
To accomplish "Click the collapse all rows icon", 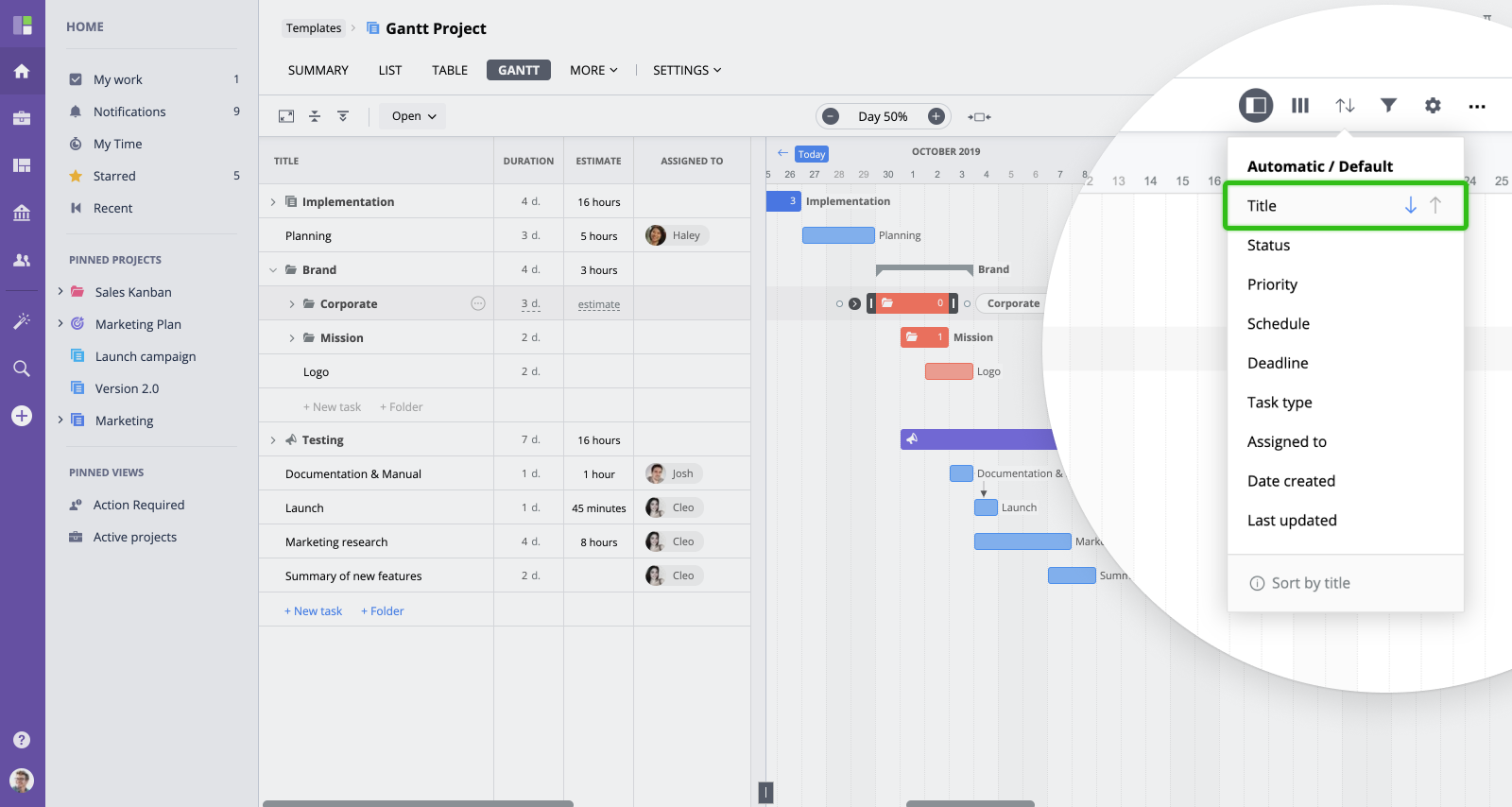I will coord(315,116).
